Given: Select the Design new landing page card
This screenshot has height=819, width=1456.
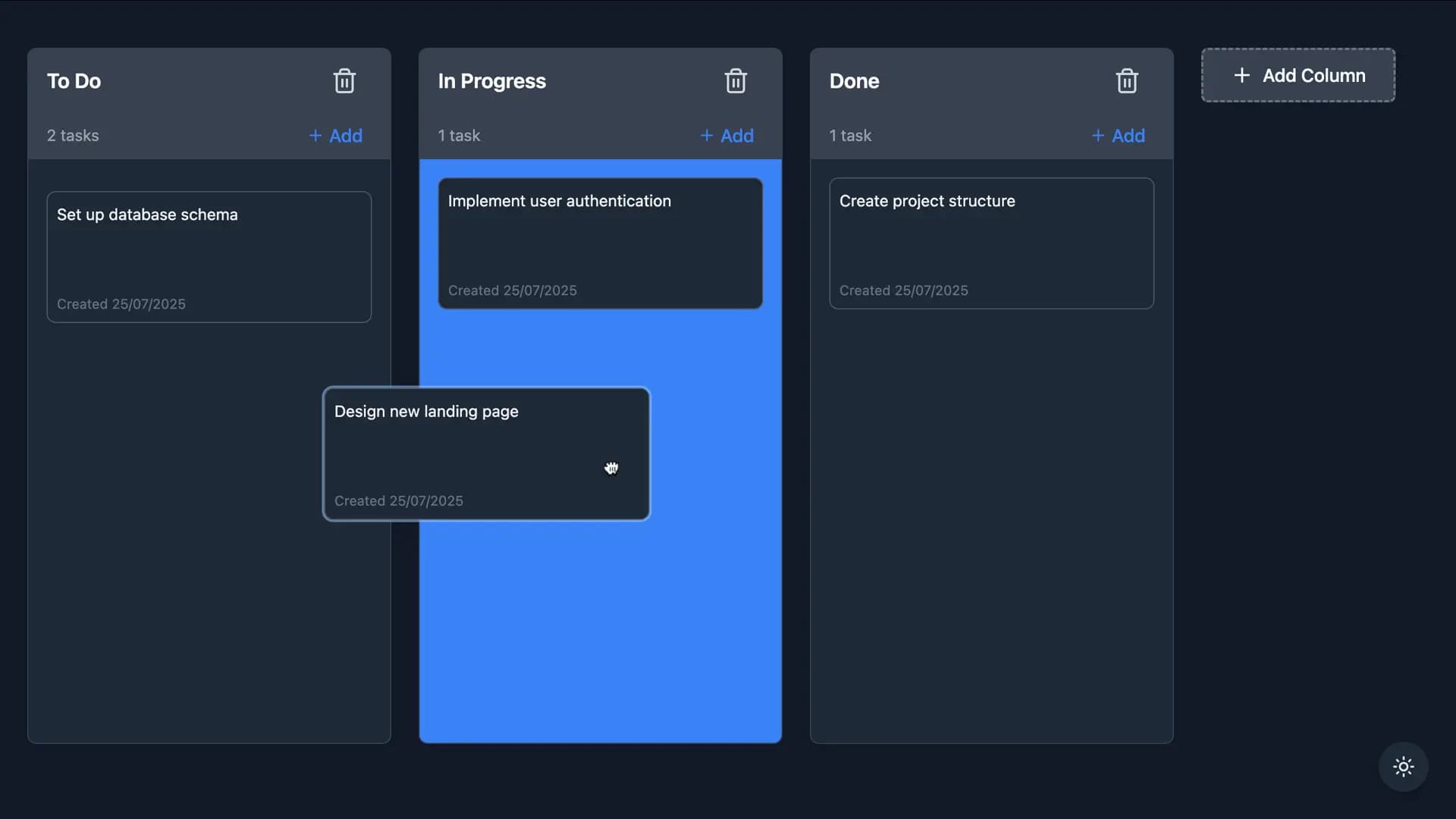Looking at the screenshot, I should [486, 453].
